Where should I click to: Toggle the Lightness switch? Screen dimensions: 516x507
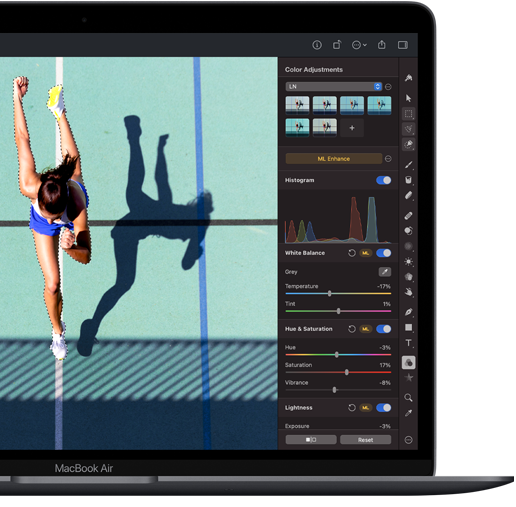tap(383, 408)
